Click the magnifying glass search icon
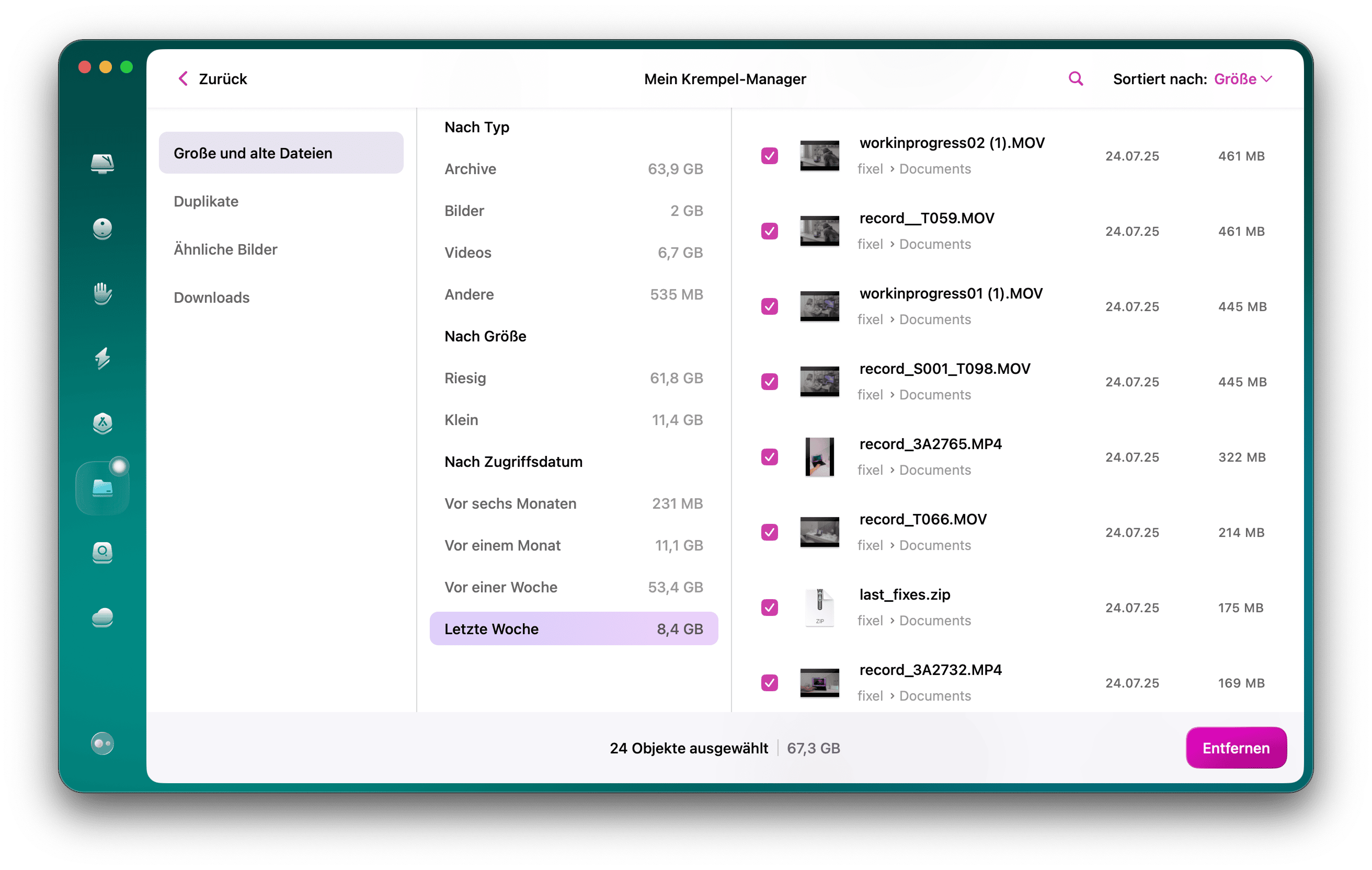The image size is (1372, 870). pos(1075,78)
